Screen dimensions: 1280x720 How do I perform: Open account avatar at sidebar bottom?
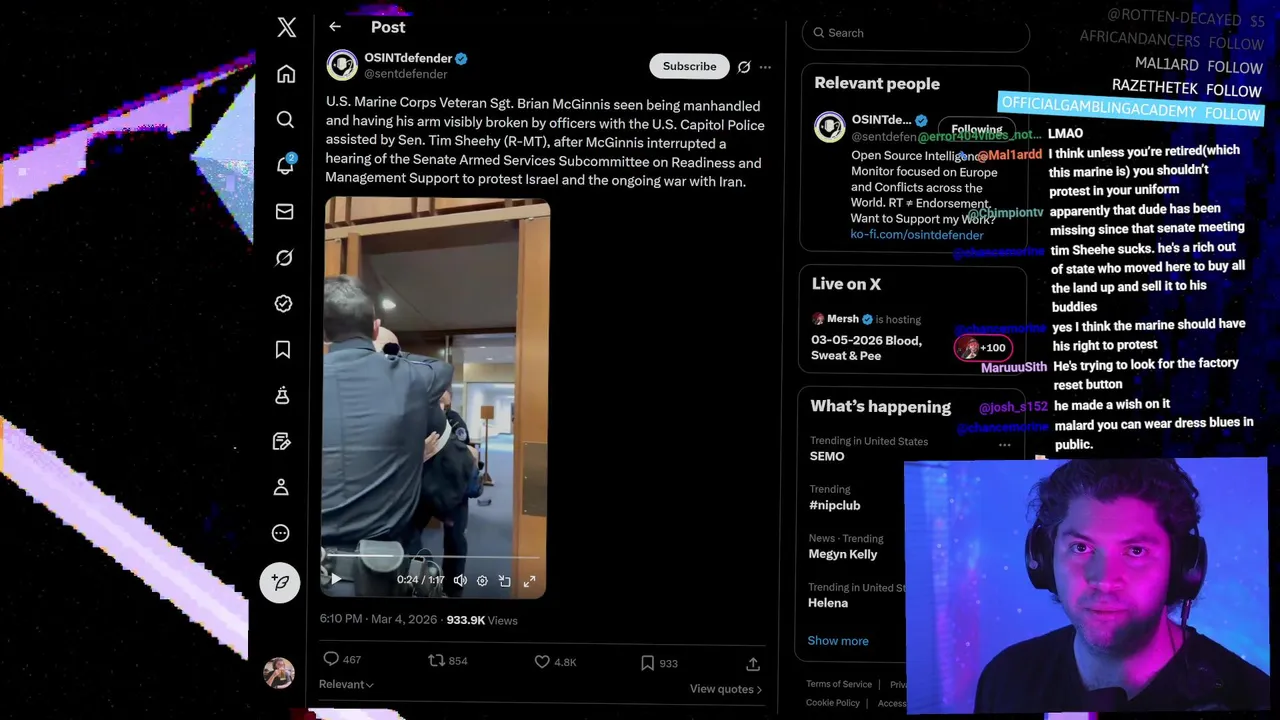279,672
